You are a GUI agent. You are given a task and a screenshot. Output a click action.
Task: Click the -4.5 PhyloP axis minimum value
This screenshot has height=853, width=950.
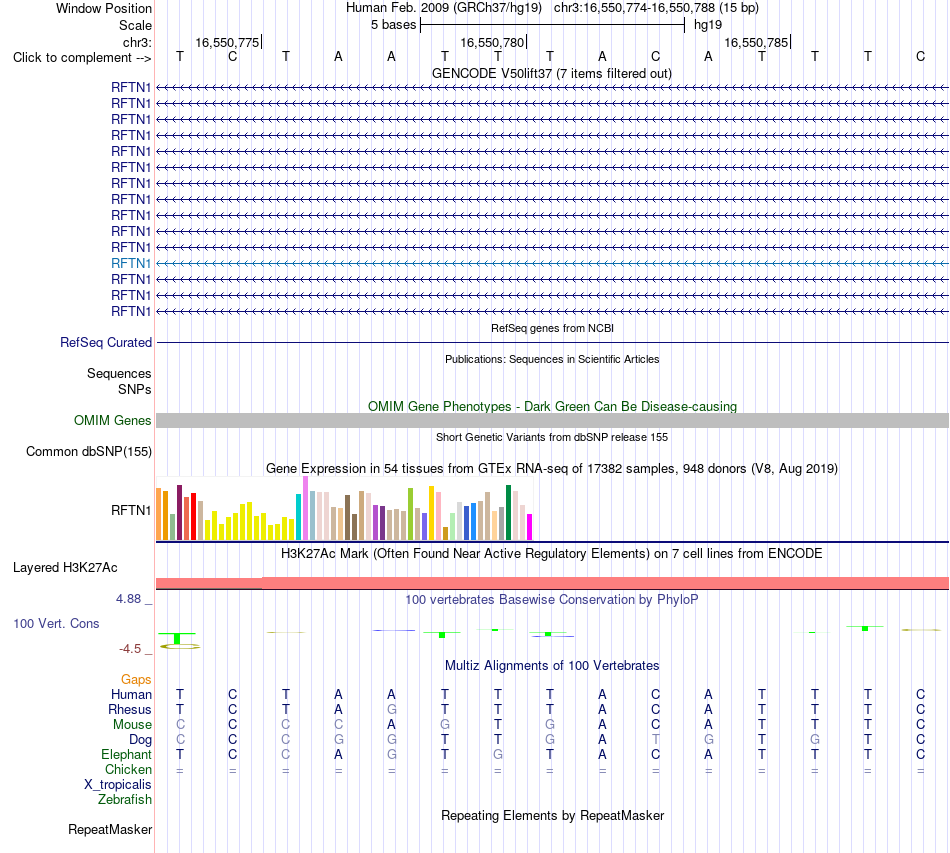(x=130, y=649)
